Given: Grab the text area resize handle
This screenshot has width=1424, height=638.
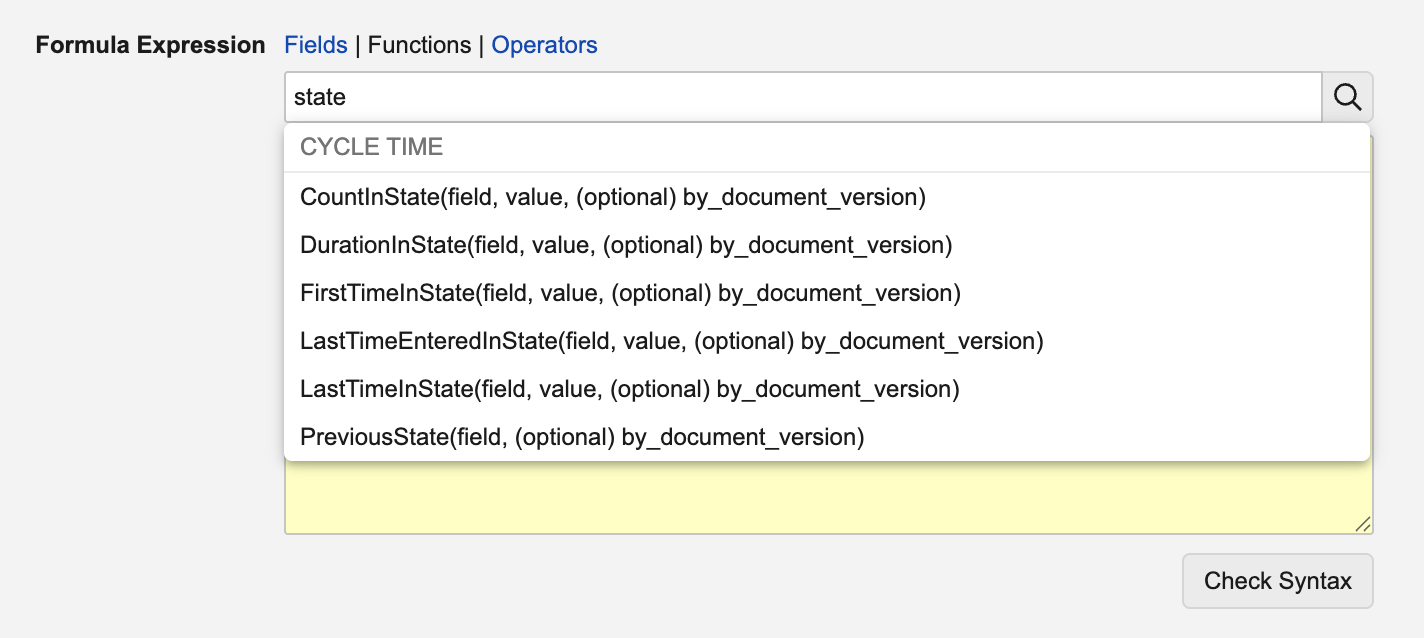Looking at the screenshot, I should 1362,524.
